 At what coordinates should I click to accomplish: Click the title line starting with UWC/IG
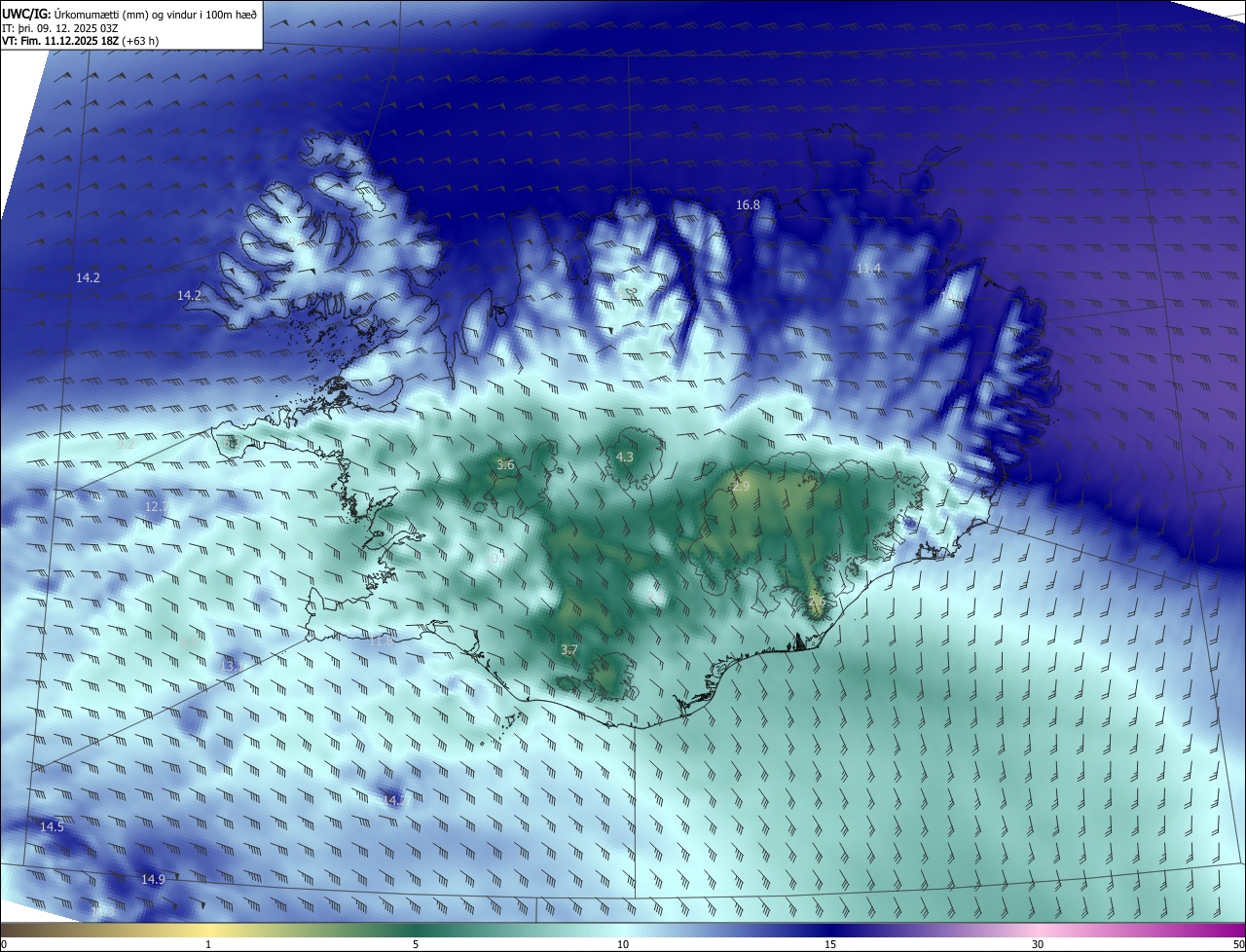[129, 14]
